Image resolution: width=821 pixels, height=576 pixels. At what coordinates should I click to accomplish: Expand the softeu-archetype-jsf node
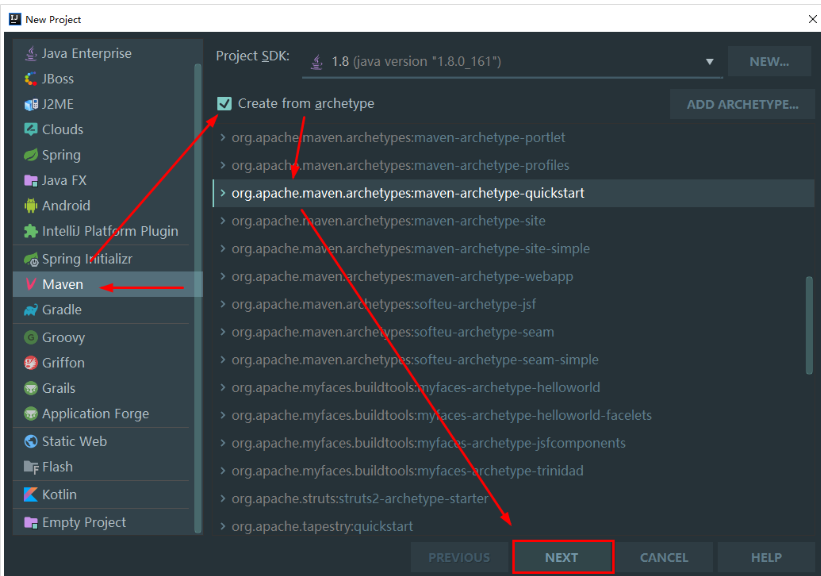(223, 304)
